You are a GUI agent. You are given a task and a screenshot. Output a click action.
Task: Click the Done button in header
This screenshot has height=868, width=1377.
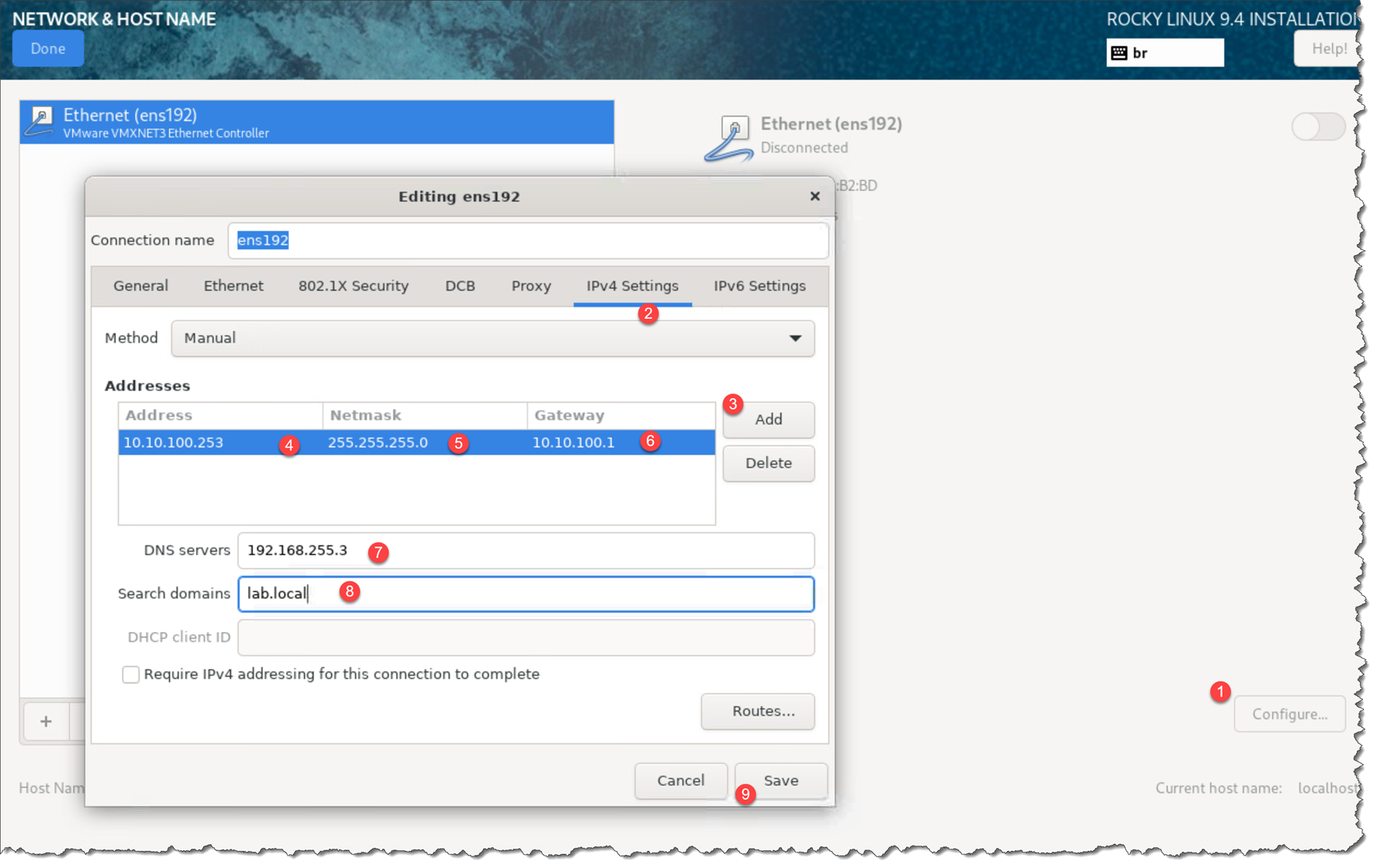[x=48, y=49]
